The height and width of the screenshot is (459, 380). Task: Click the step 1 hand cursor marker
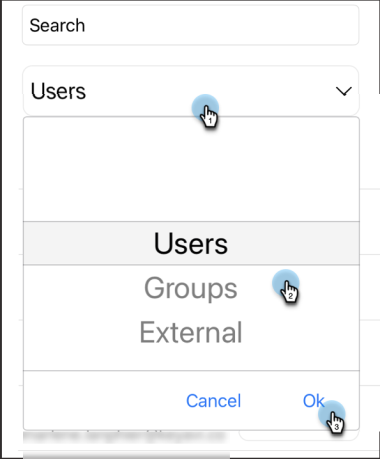click(x=206, y=111)
